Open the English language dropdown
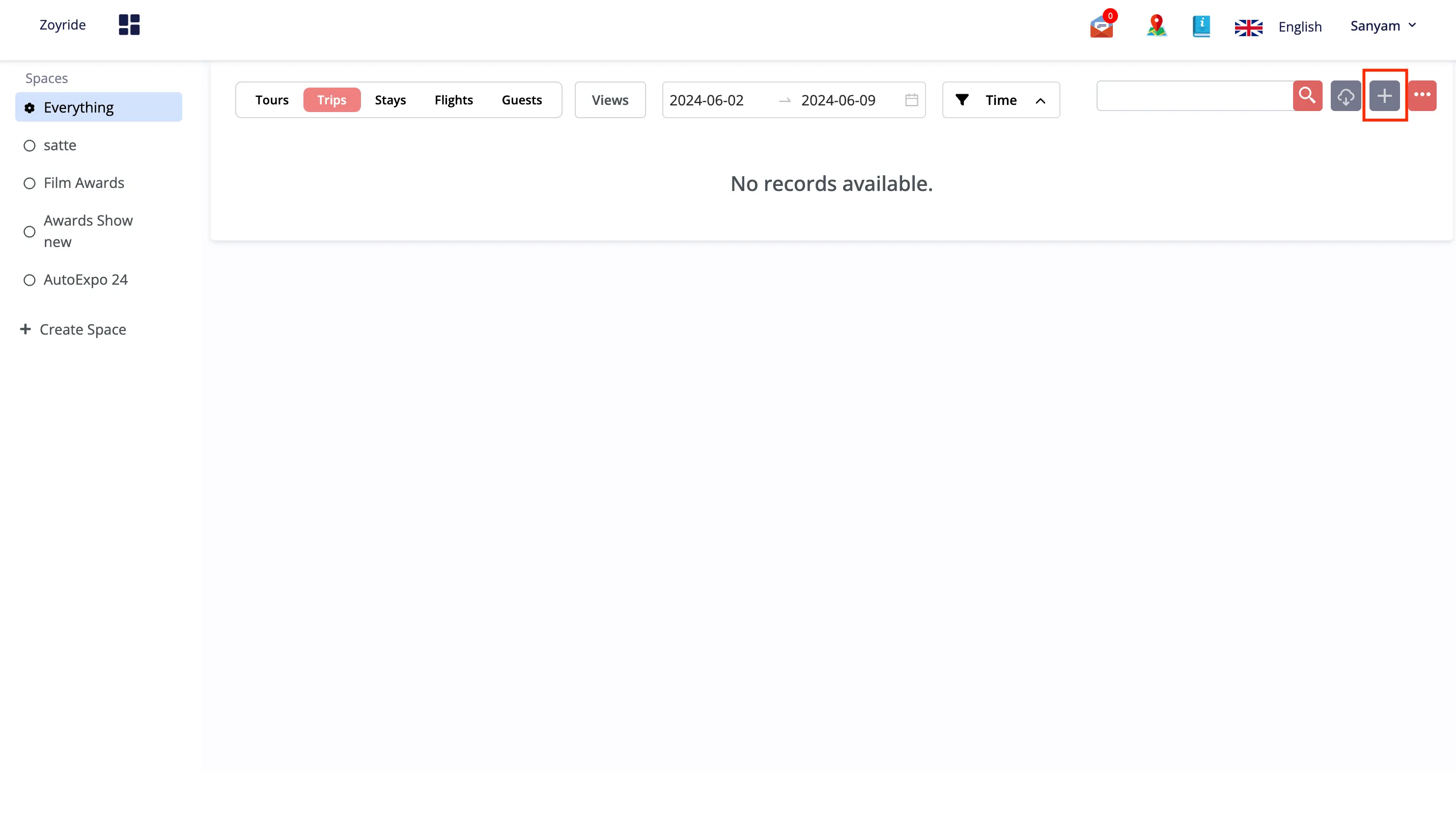 point(1300,27)
